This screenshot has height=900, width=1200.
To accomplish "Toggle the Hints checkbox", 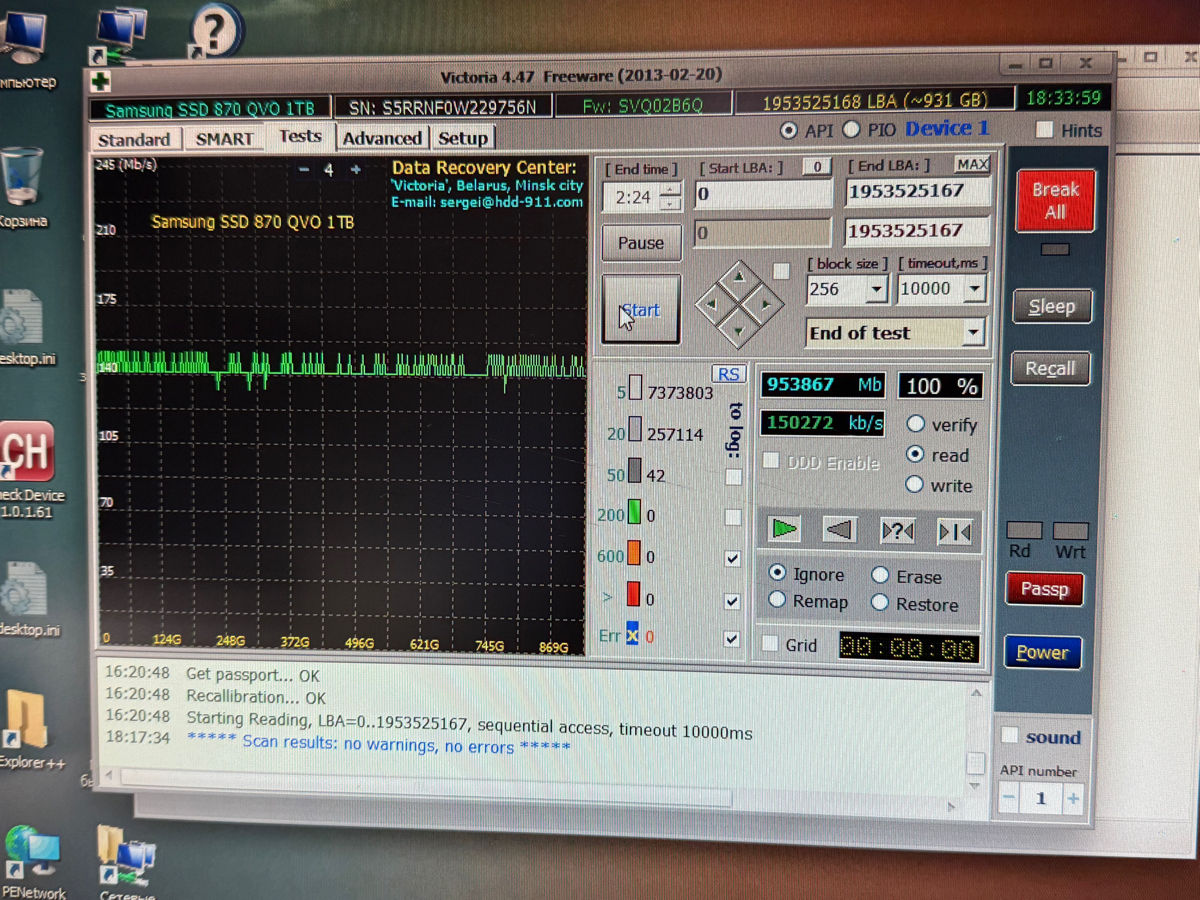I will pyautogui.click(x=1044, y=130).
